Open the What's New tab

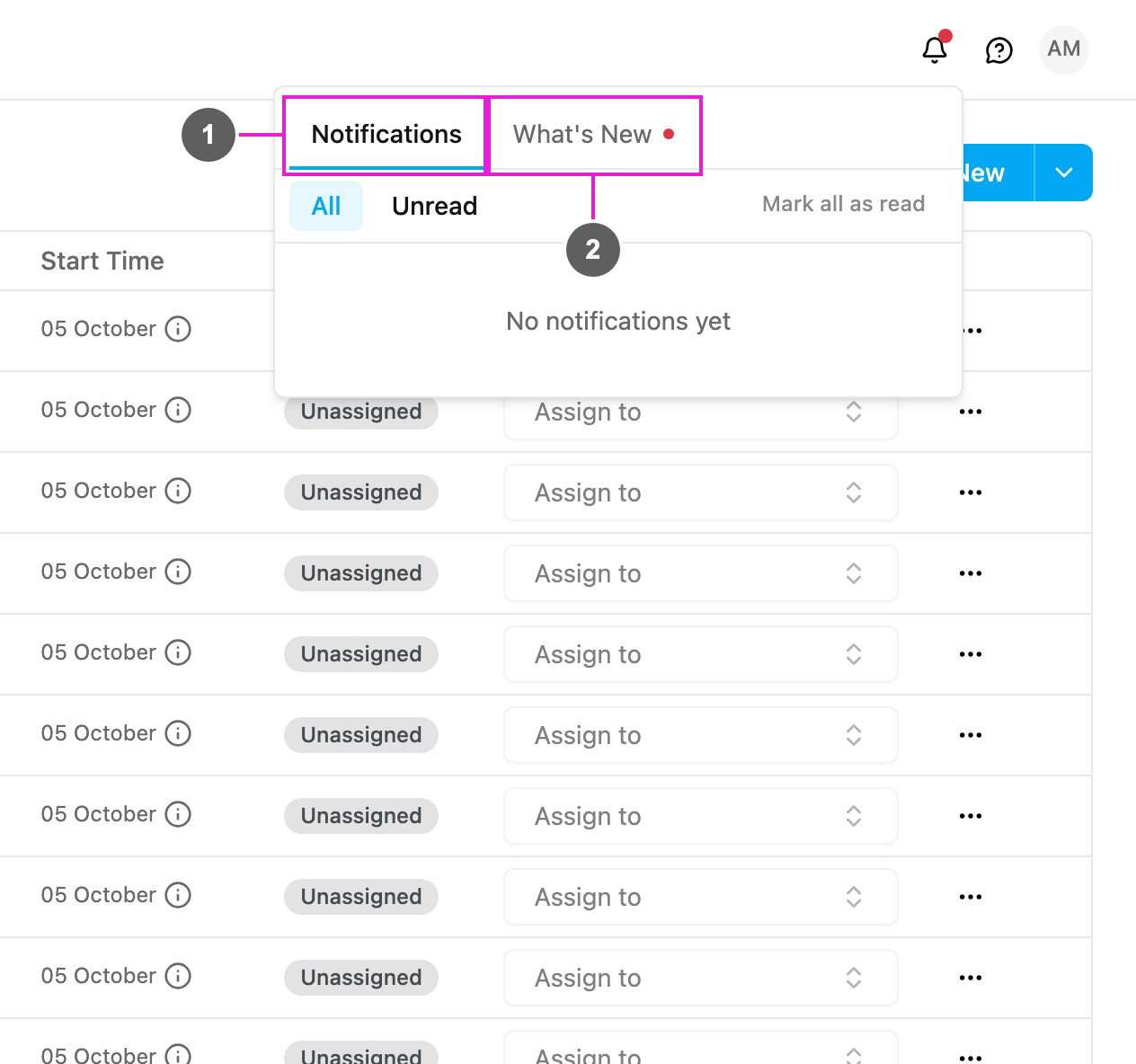click(593, 135)
